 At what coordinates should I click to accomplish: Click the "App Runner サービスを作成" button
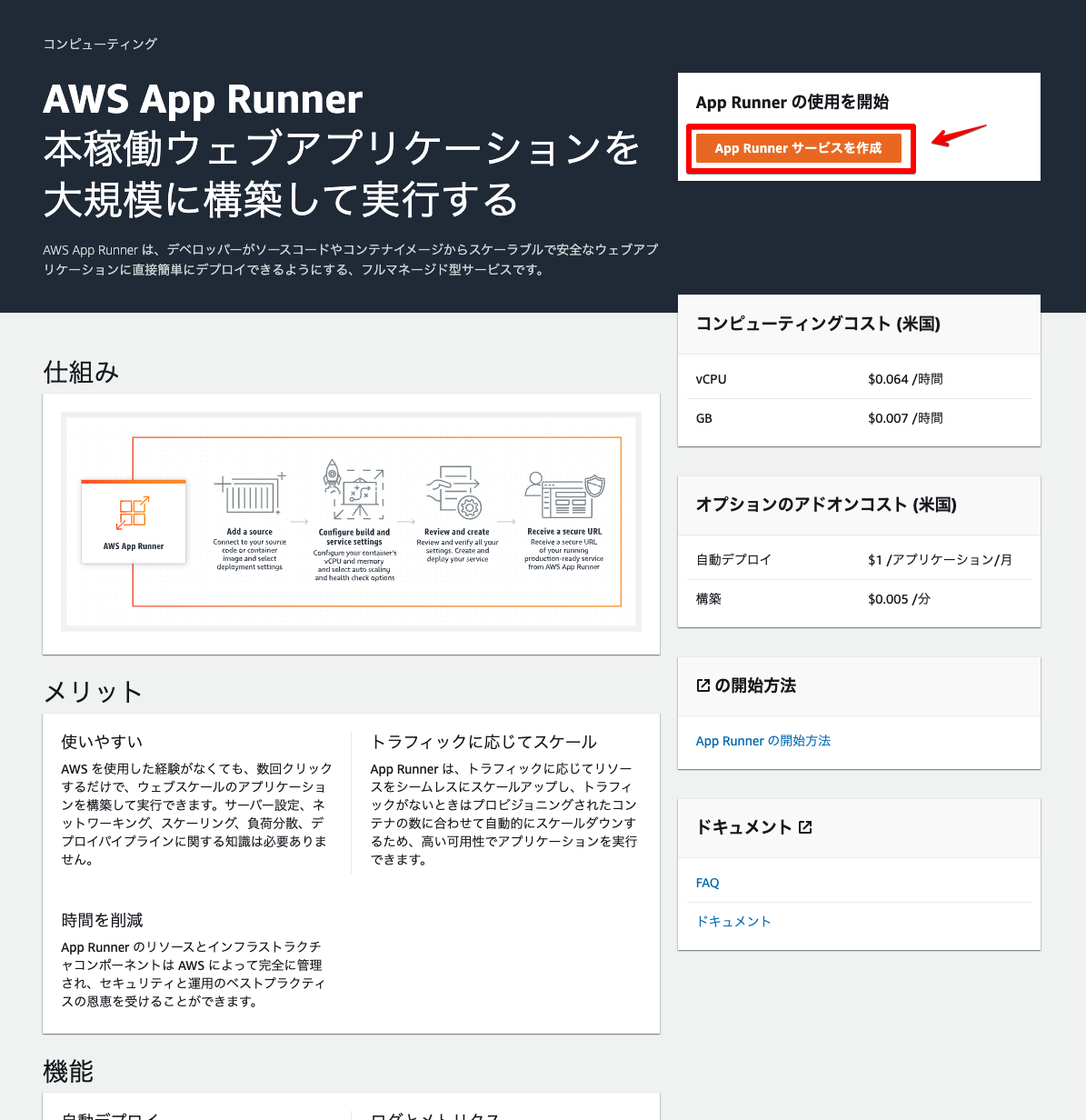tap(801, 147)
